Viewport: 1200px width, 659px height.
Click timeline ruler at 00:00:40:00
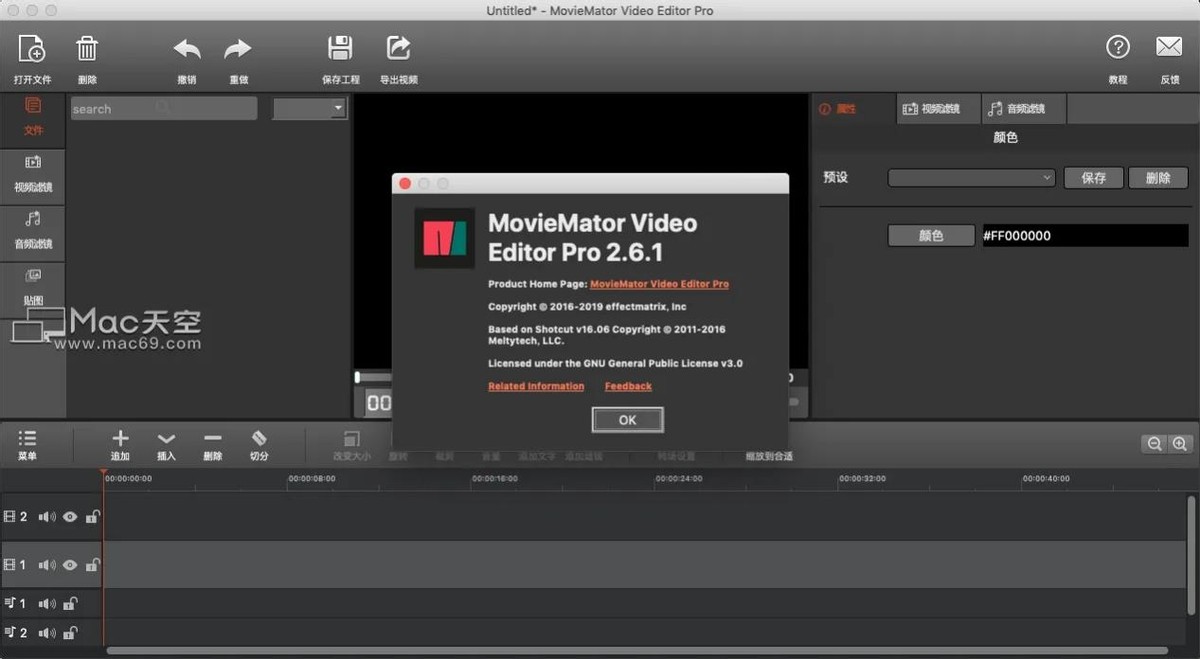pyautogui.click(x=1046, y=479)
